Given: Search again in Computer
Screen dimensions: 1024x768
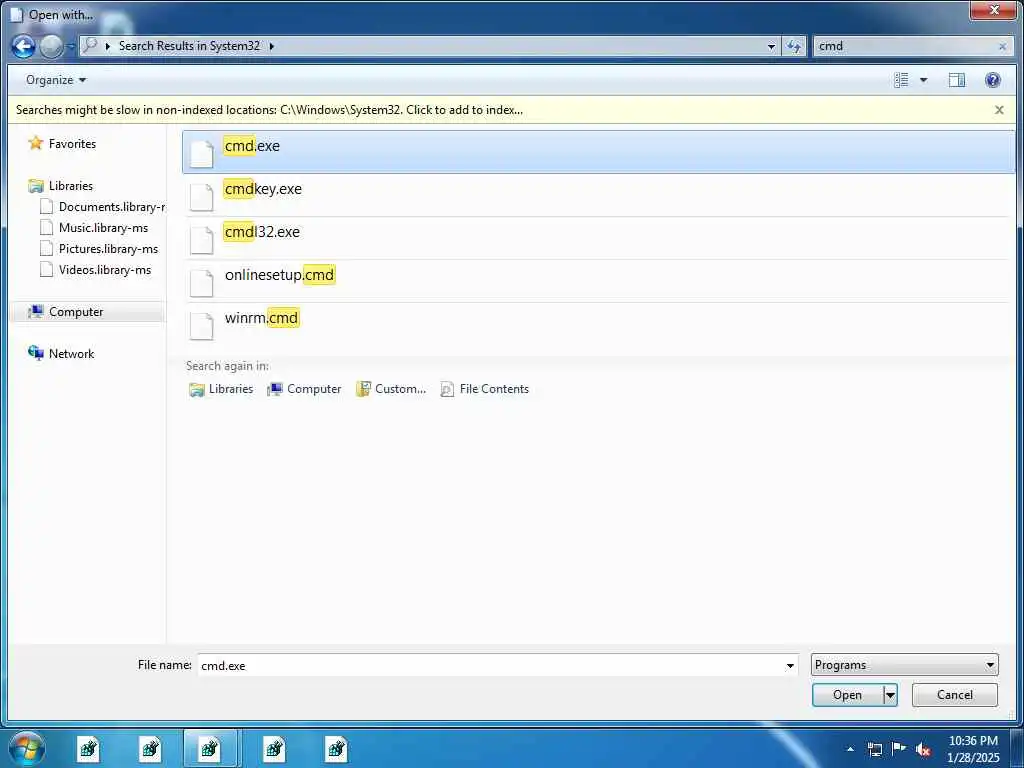Looking at the screenshot, I should [x=304, y=389].
